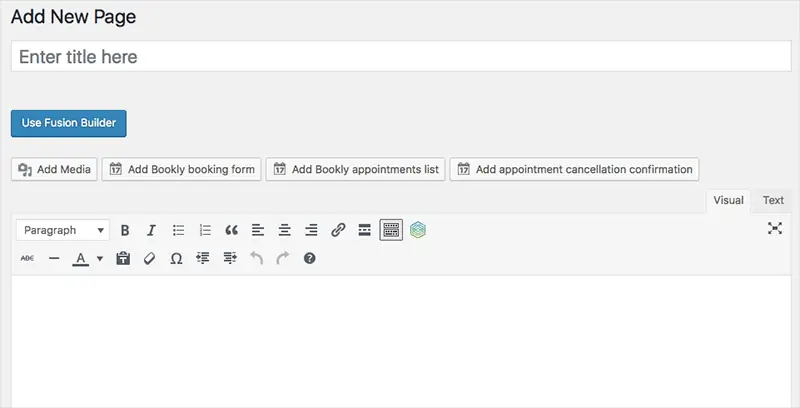Expand the text color picker arrow
The image size is (800, 408).
tap(100, 259)
